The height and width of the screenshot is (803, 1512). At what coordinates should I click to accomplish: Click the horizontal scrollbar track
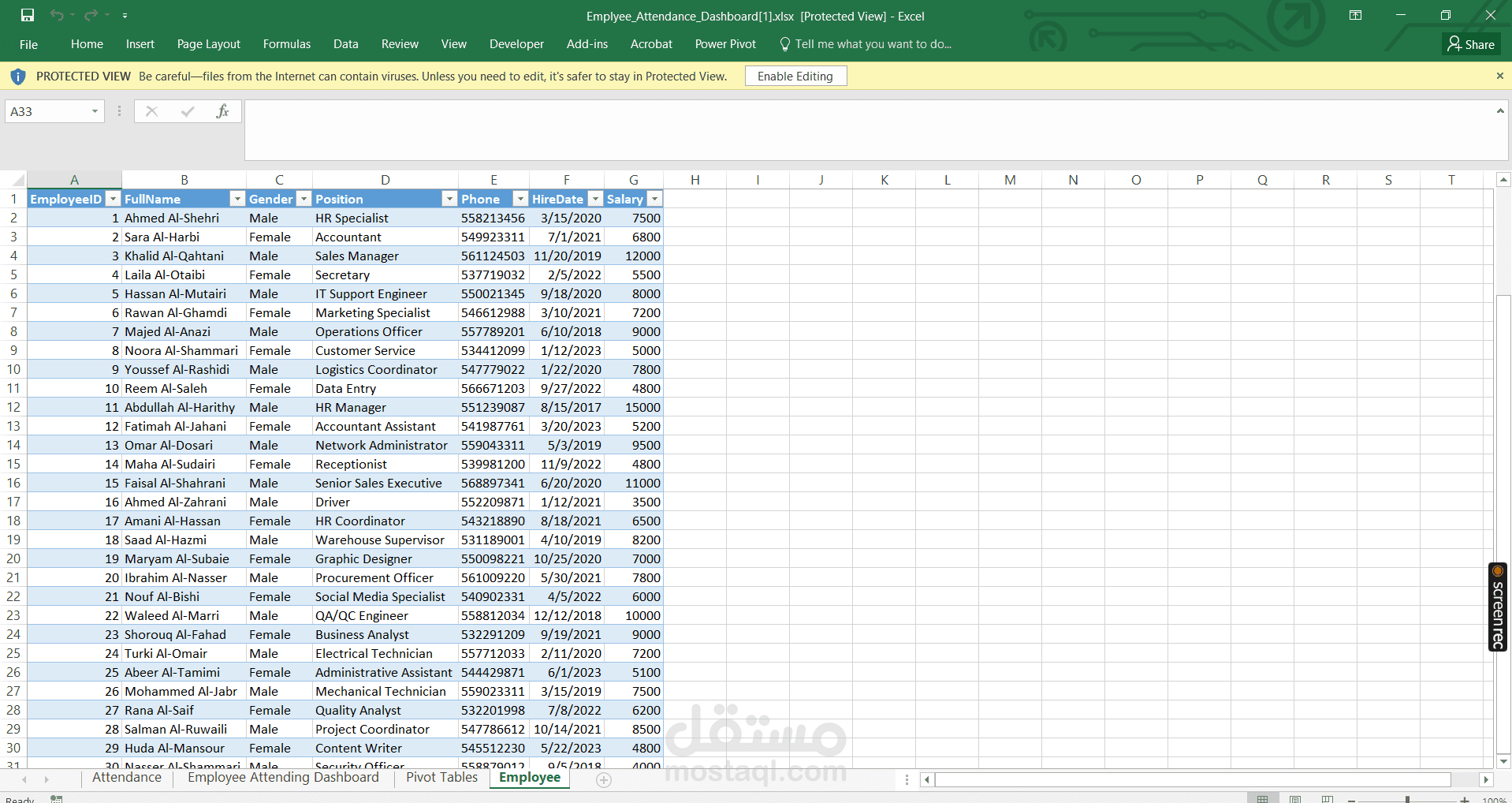click(x=1193, y=780)
